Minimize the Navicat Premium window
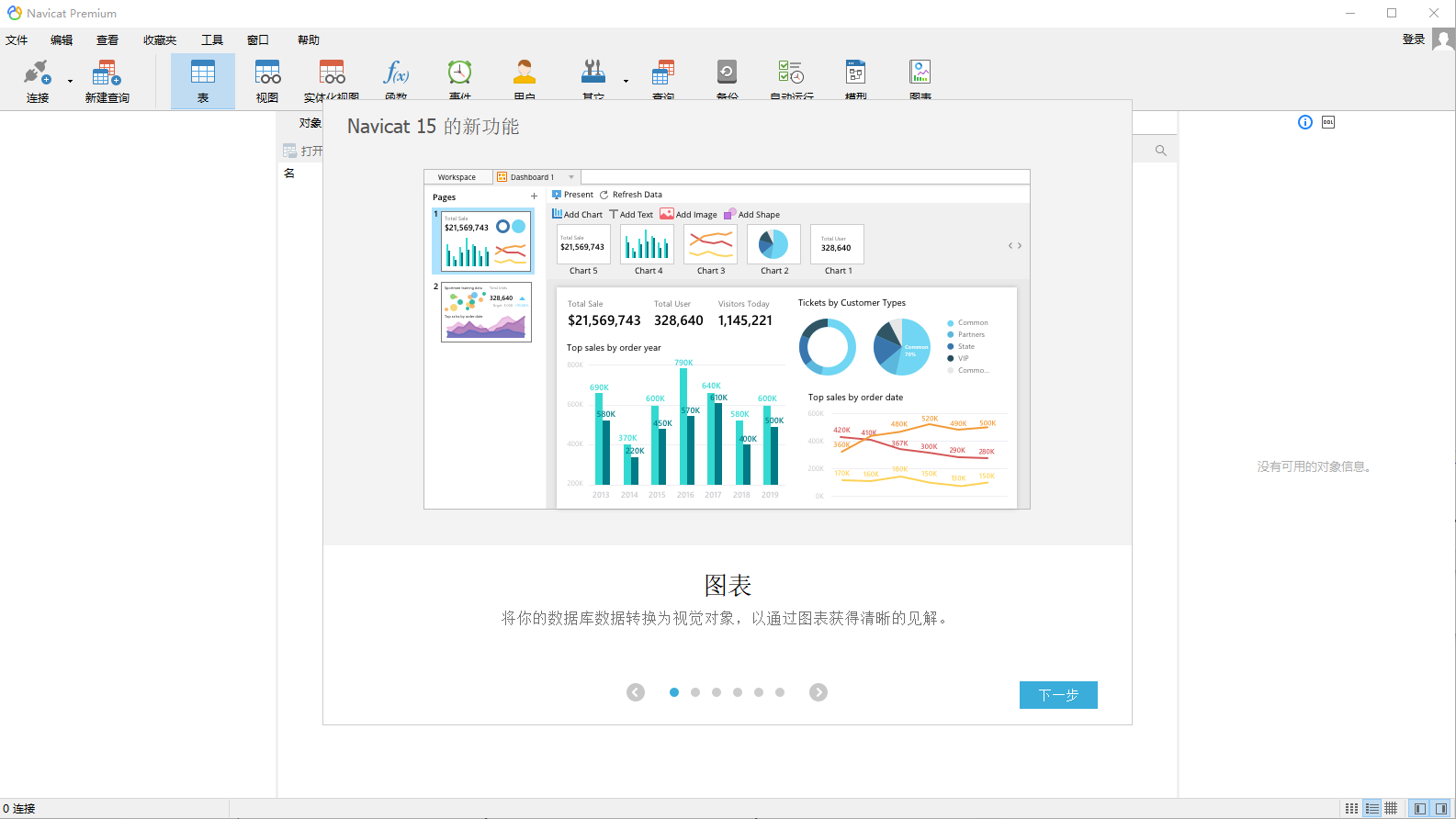Viewport: 1456px width, 819px height. [1350, 13]
